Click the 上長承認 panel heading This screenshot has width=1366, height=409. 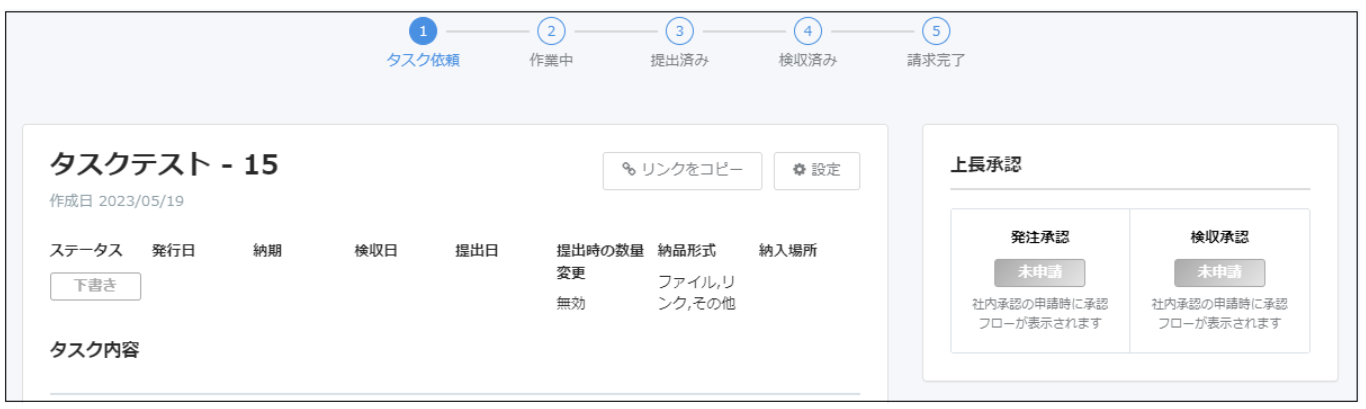pyautogui.click(x=986, y=165)
